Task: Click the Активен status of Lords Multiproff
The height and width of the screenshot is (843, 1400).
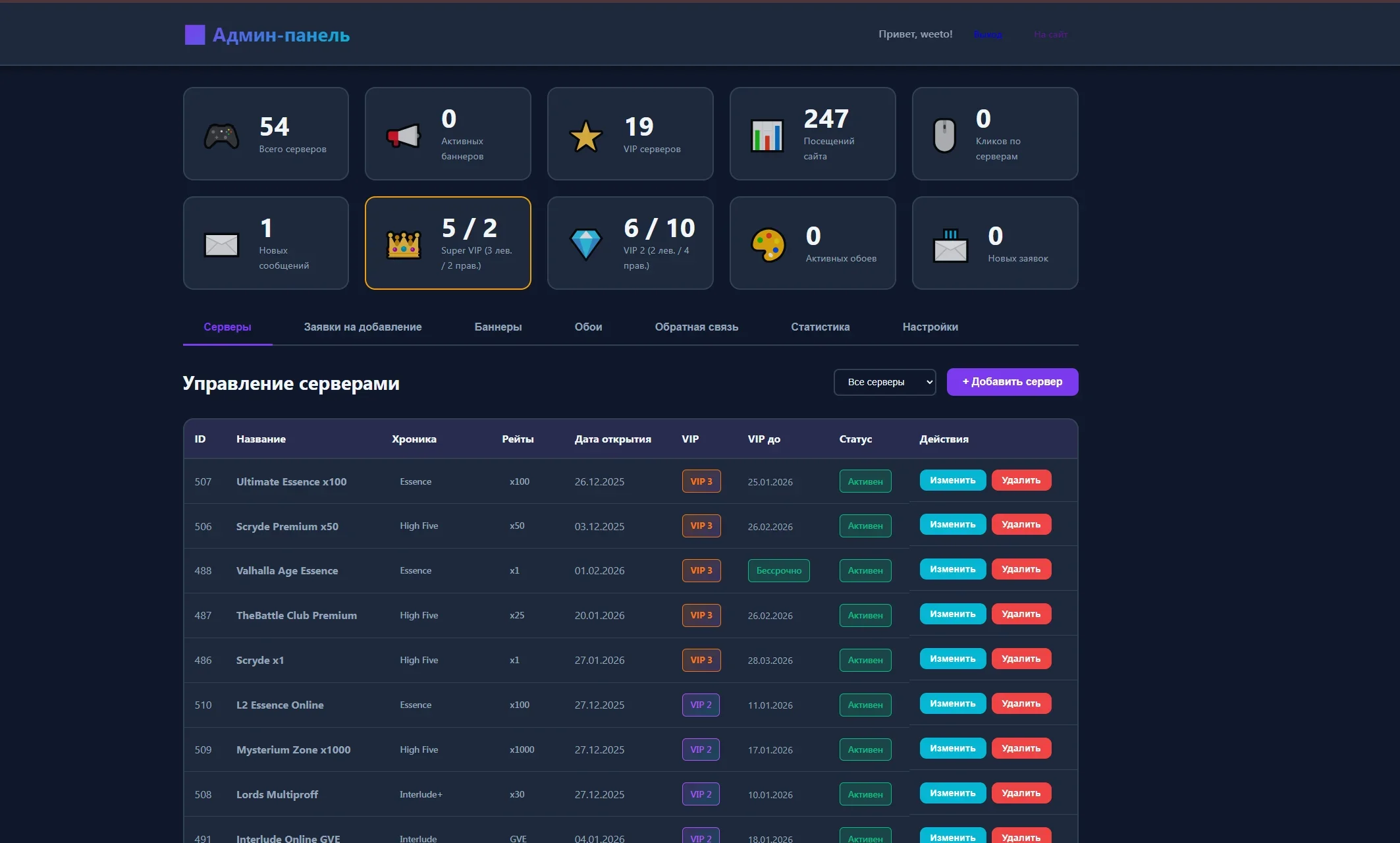Action: (x=865, y=794)
